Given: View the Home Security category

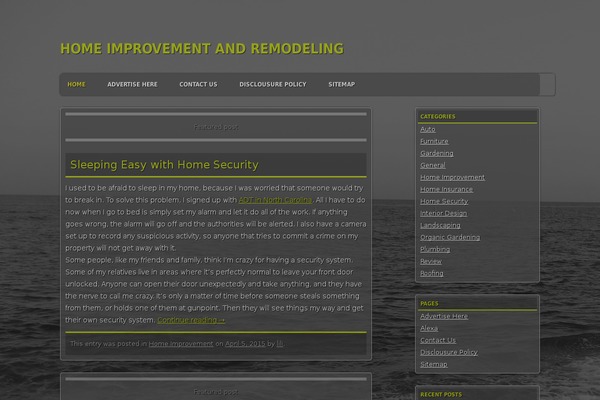Looking at the screenshot, I should [x=444, y=201].
